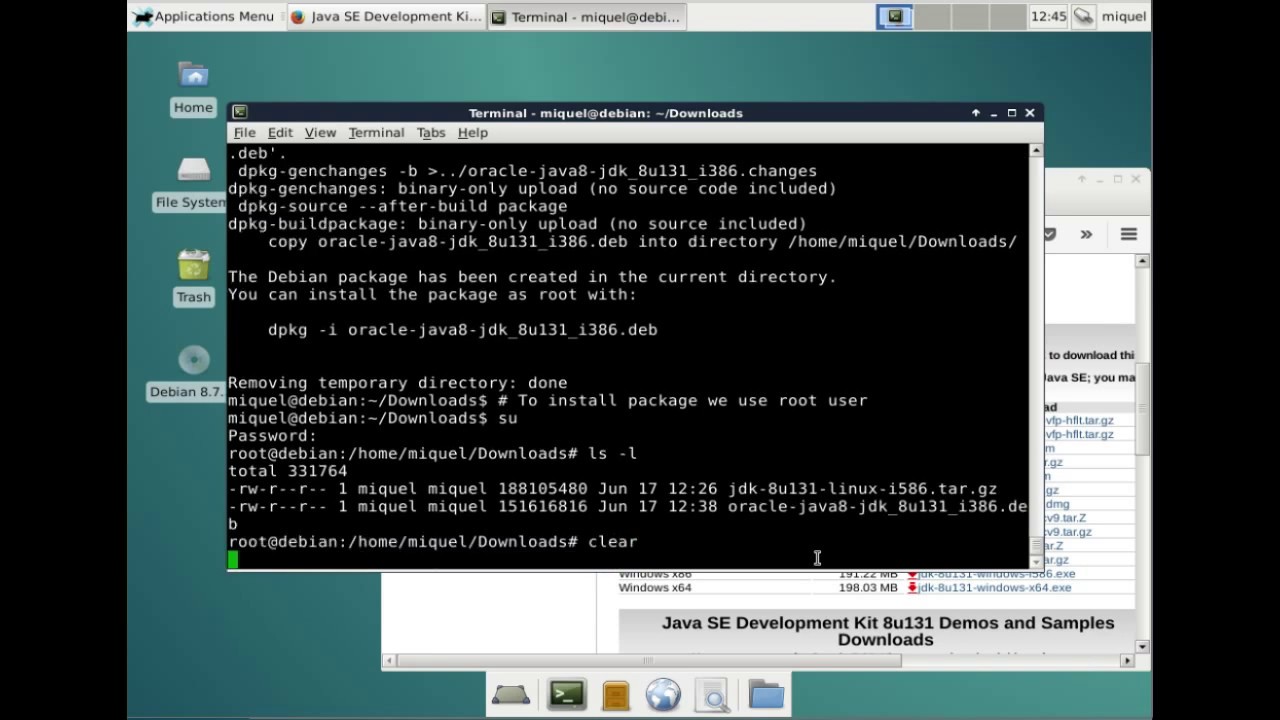The height and width of the screenshot is (720, 1280).
Task: Click terminal scrollbar down arrow
Action: pos(1036,563)
